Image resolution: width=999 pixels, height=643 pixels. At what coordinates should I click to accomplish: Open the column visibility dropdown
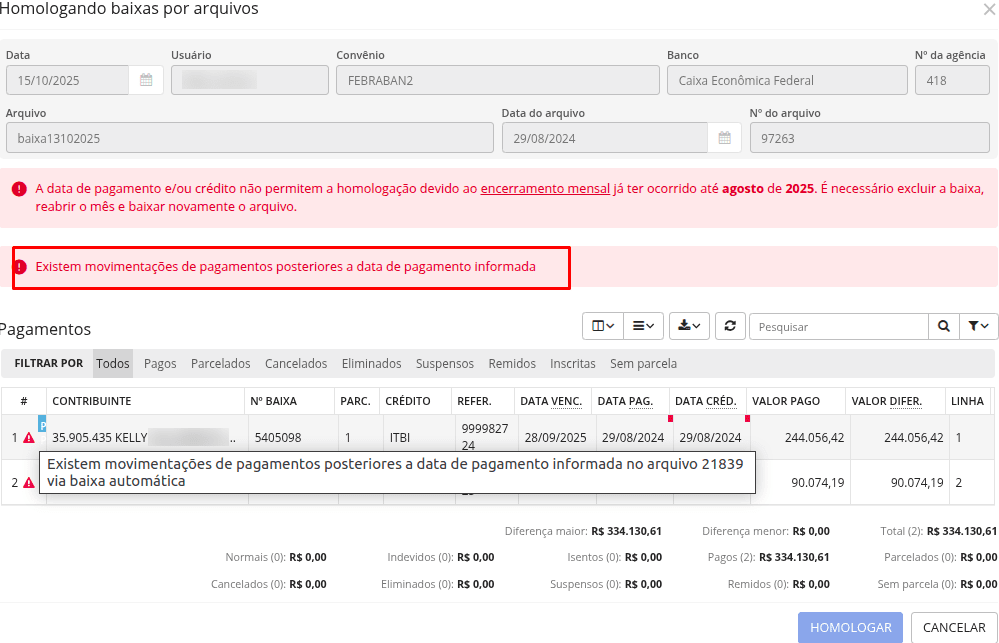point(598,325)
